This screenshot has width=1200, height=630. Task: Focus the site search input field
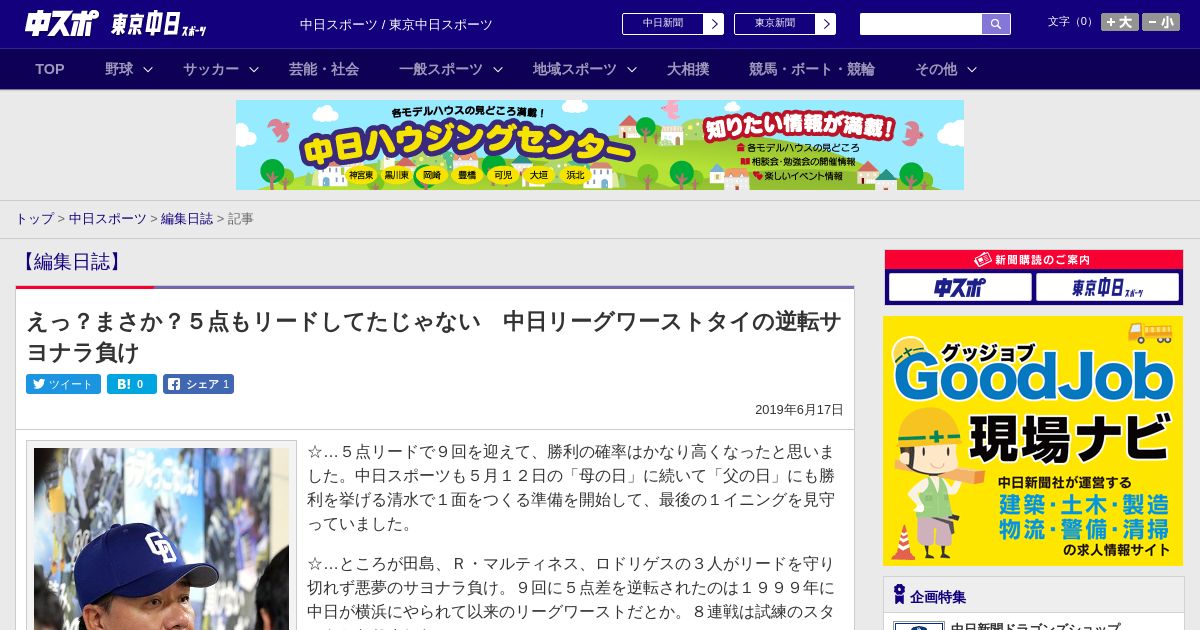[x=921, y=24]
